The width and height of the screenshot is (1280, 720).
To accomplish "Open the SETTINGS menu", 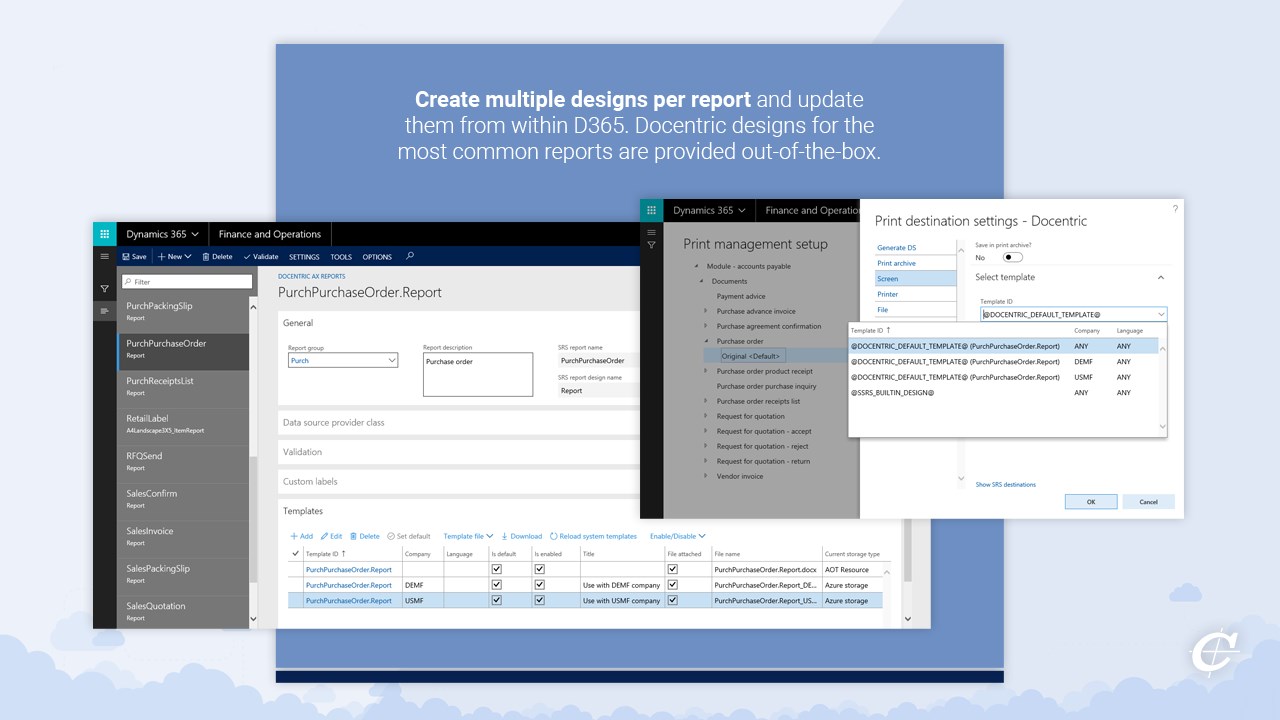I will pyautogui.click(x=305, y=257).
